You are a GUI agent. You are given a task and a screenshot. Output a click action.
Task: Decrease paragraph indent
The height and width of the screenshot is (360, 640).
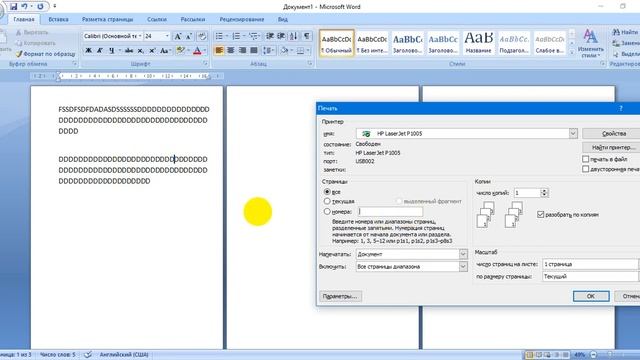pyautogui.click(x=270, y=36)
